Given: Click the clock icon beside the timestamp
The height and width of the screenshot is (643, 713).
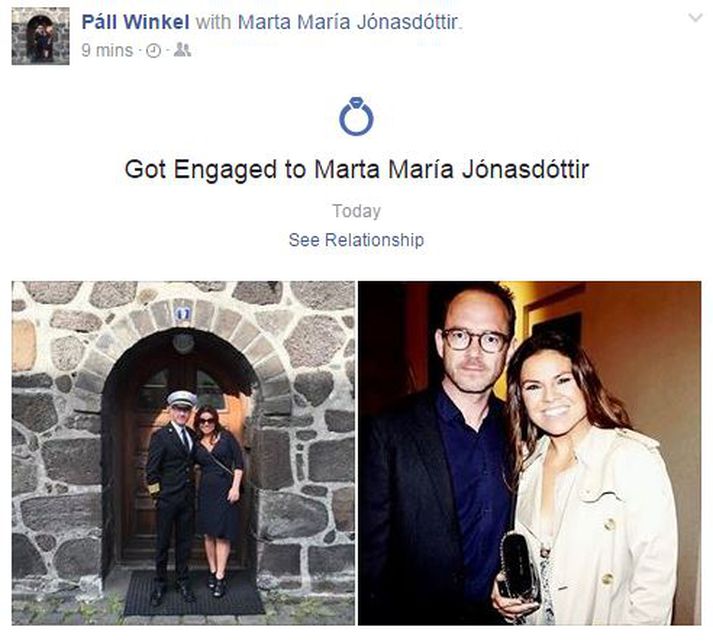Looking at the screenshot, I should tap(154, 50).
